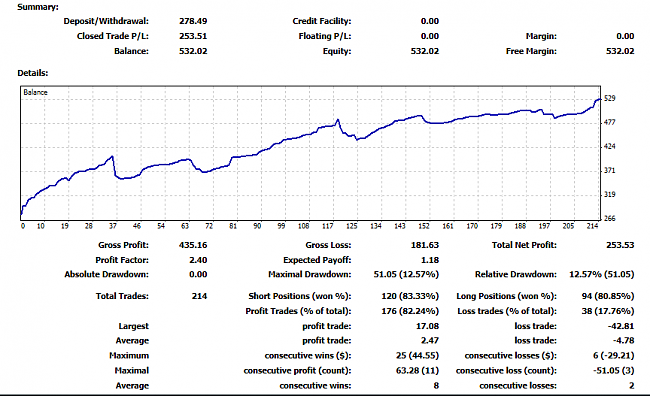The height and width of the screenshot is (396, 650).
Task: Click the Closed Trade P/L value
Action: [x=193, y=36]
